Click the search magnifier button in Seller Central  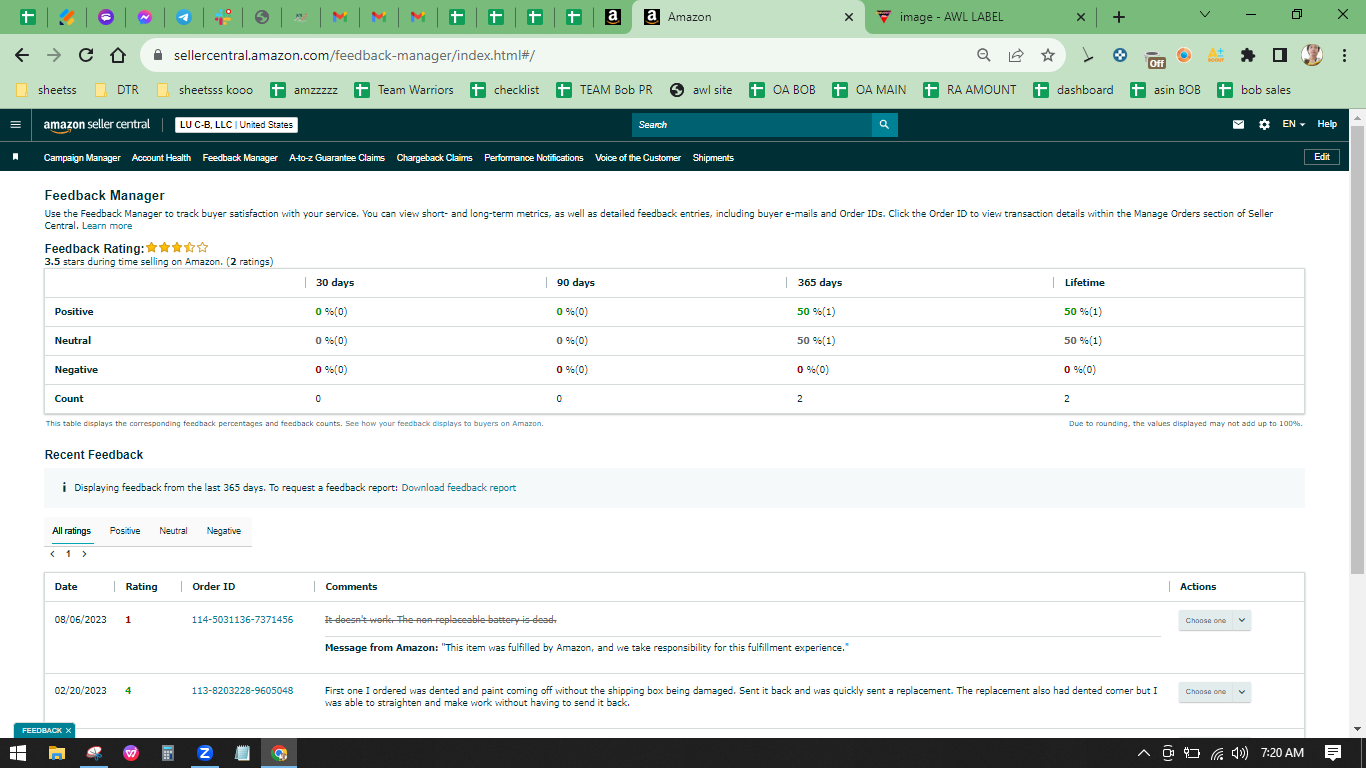[884, 125]
